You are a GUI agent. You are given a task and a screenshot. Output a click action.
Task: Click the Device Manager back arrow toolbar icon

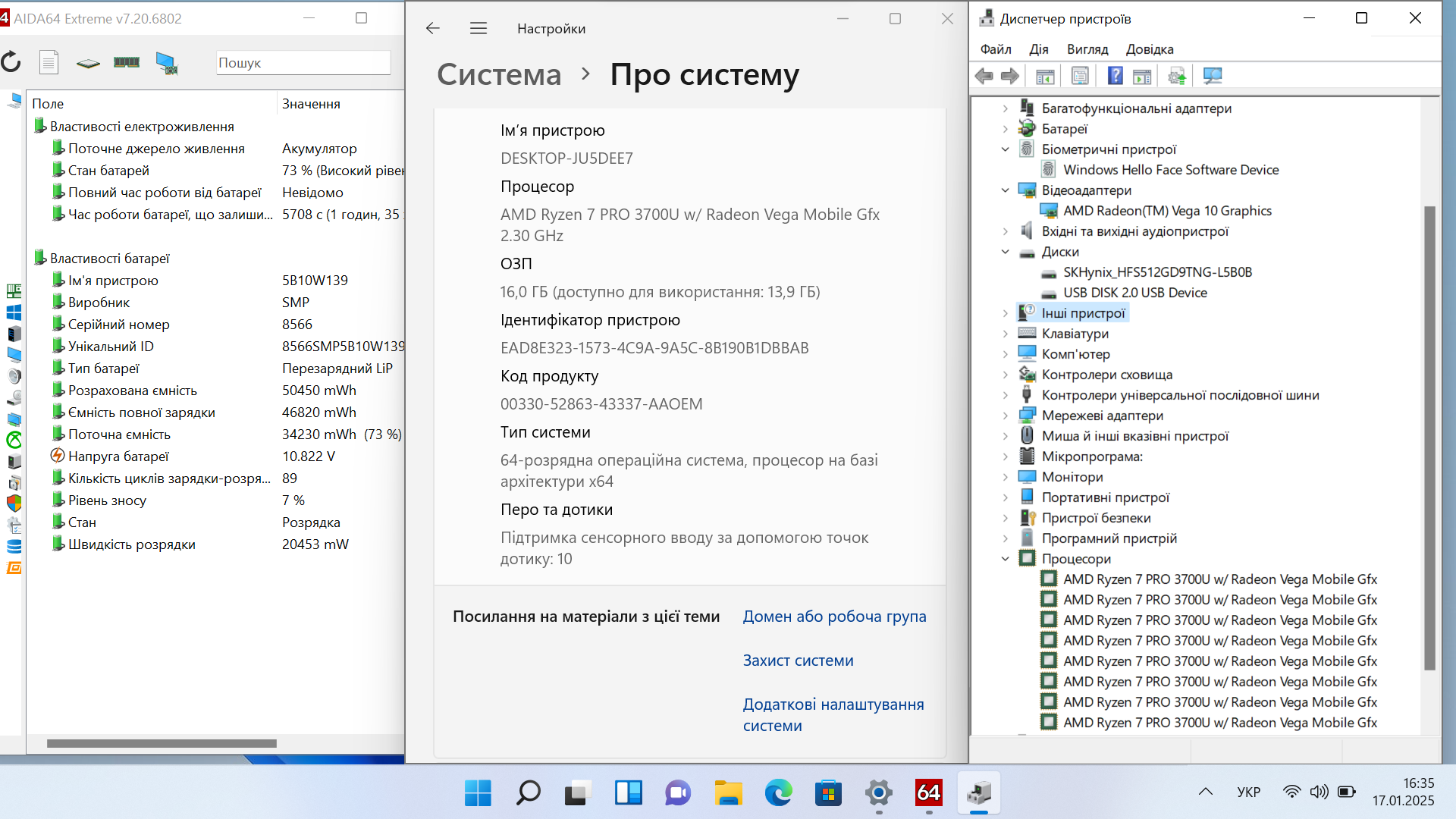984,76
